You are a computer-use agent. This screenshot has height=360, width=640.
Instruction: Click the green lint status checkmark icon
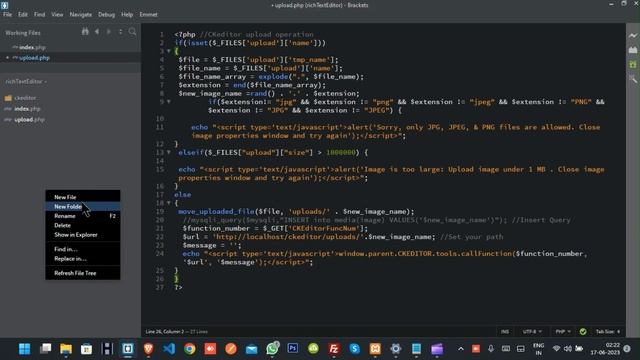(x=583, y=331)
